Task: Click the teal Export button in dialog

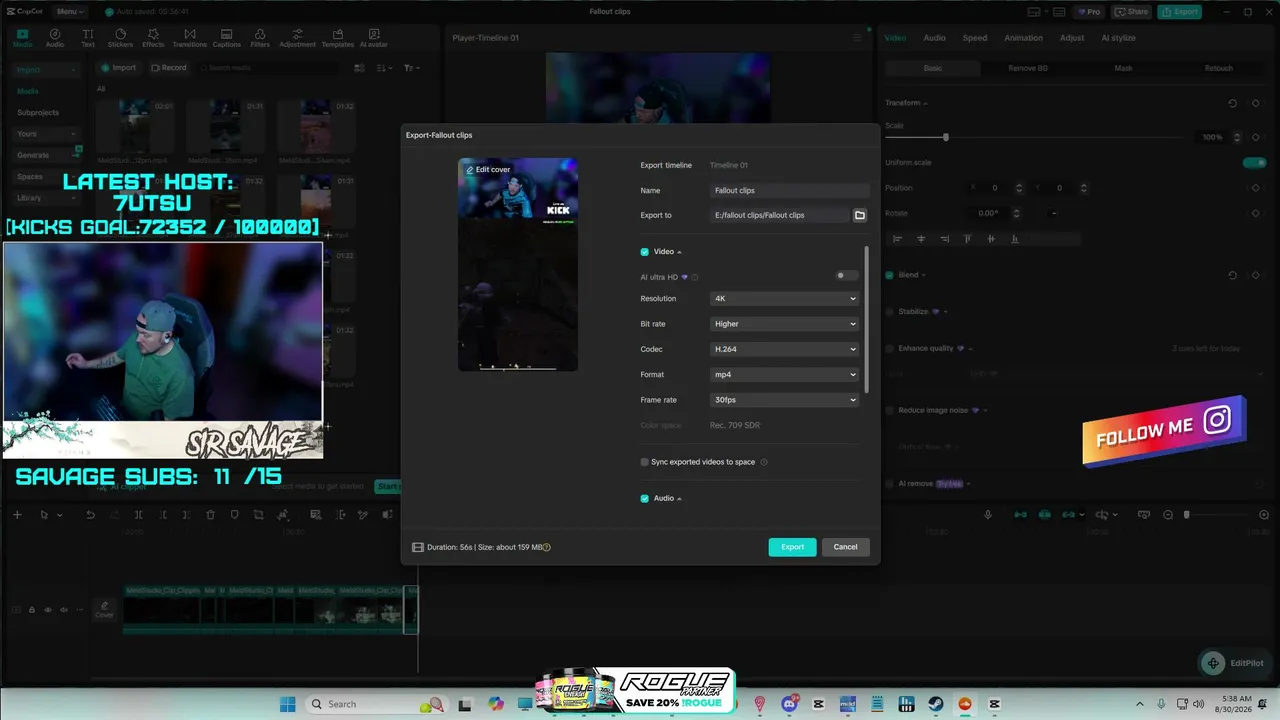Action: coord(792,547)
